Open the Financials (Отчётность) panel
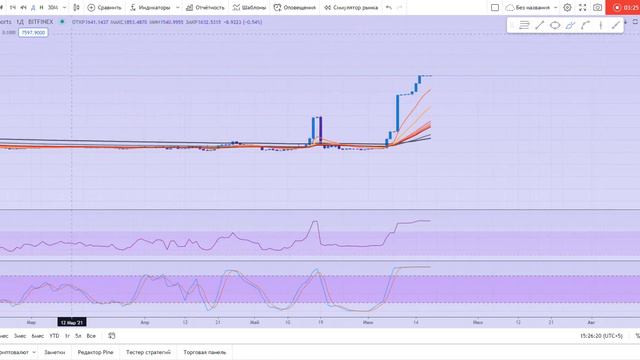 pyautogui.click(x=205, y=7)
